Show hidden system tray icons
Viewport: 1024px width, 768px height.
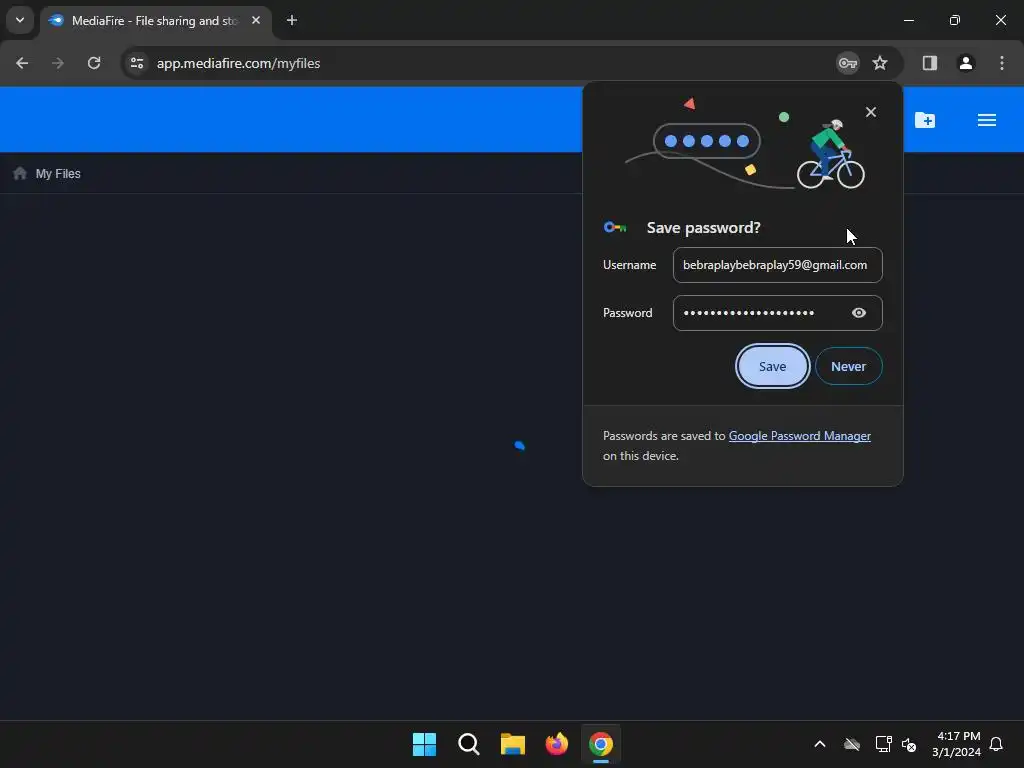[x=820, y=744]
